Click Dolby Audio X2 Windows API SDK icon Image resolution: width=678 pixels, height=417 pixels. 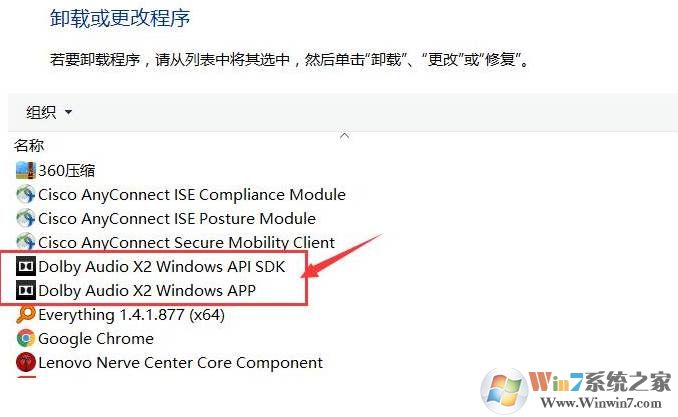(26, 267)
